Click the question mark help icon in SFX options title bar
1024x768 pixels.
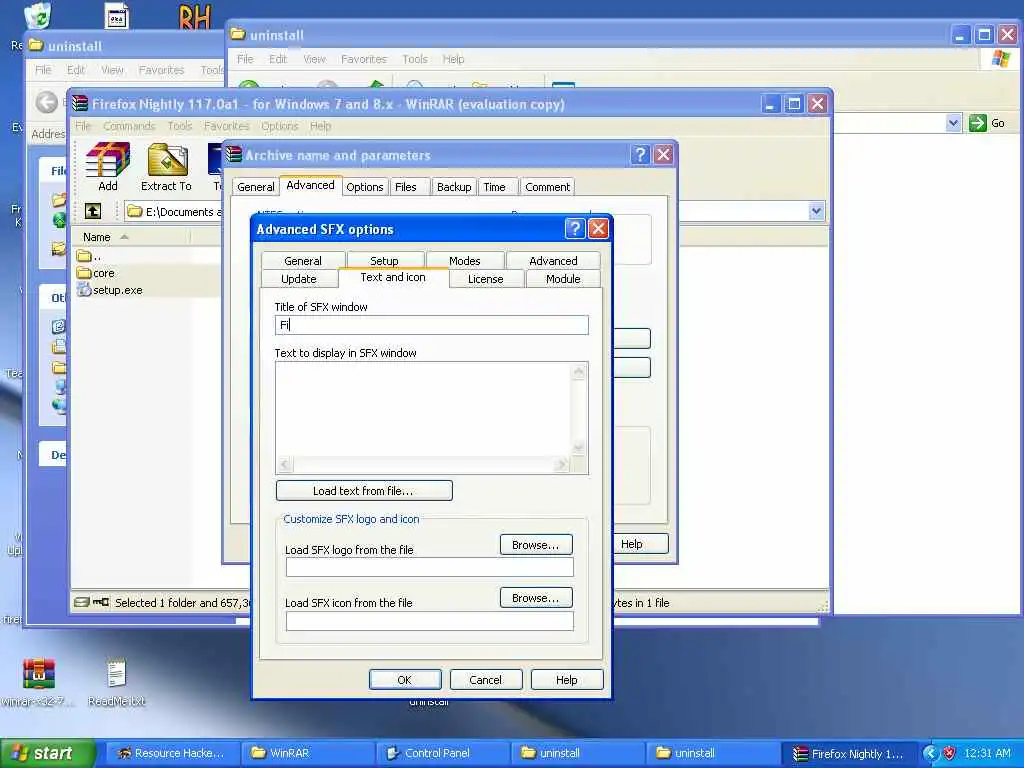click(575, 229)
